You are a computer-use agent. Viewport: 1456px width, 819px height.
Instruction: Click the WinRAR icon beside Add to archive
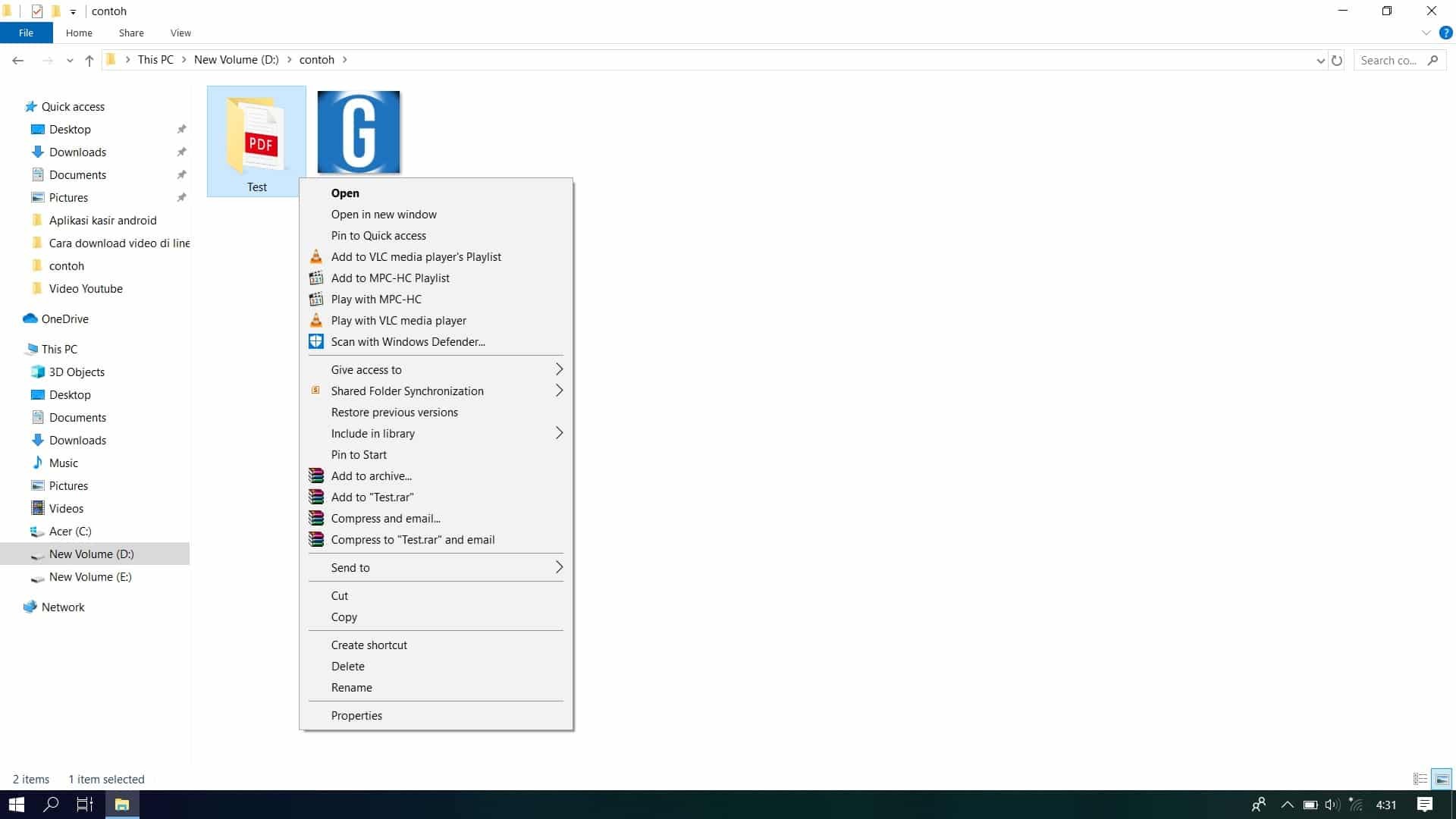pos(316,475)
